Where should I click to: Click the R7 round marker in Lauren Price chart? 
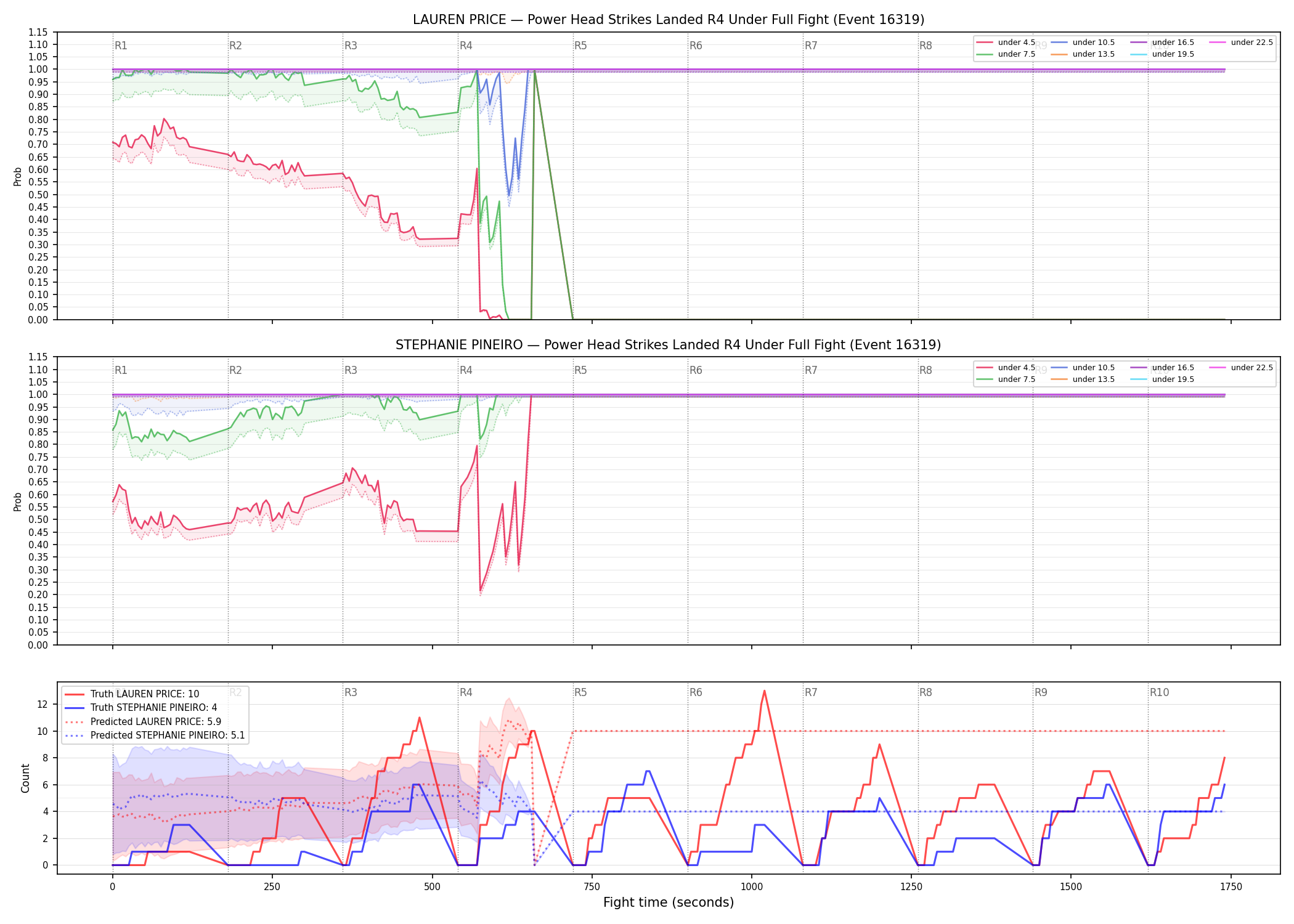[811, 46]
